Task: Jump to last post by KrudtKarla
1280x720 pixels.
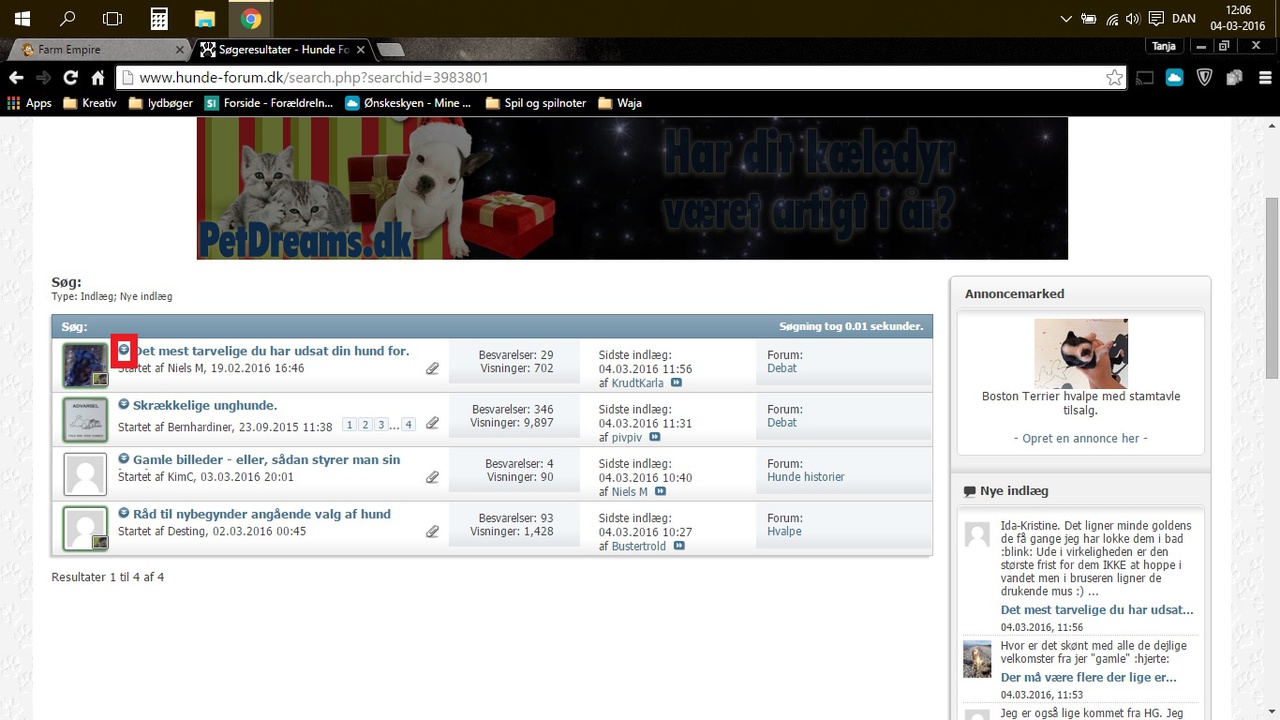Action: click(x=677, y=383)
